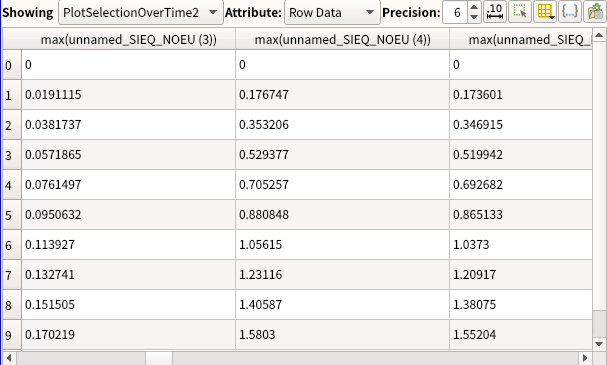
Task: Sort by max(unnamed_SIEQ_NOEU (3)) column header
Action: [x=129, y=39]
